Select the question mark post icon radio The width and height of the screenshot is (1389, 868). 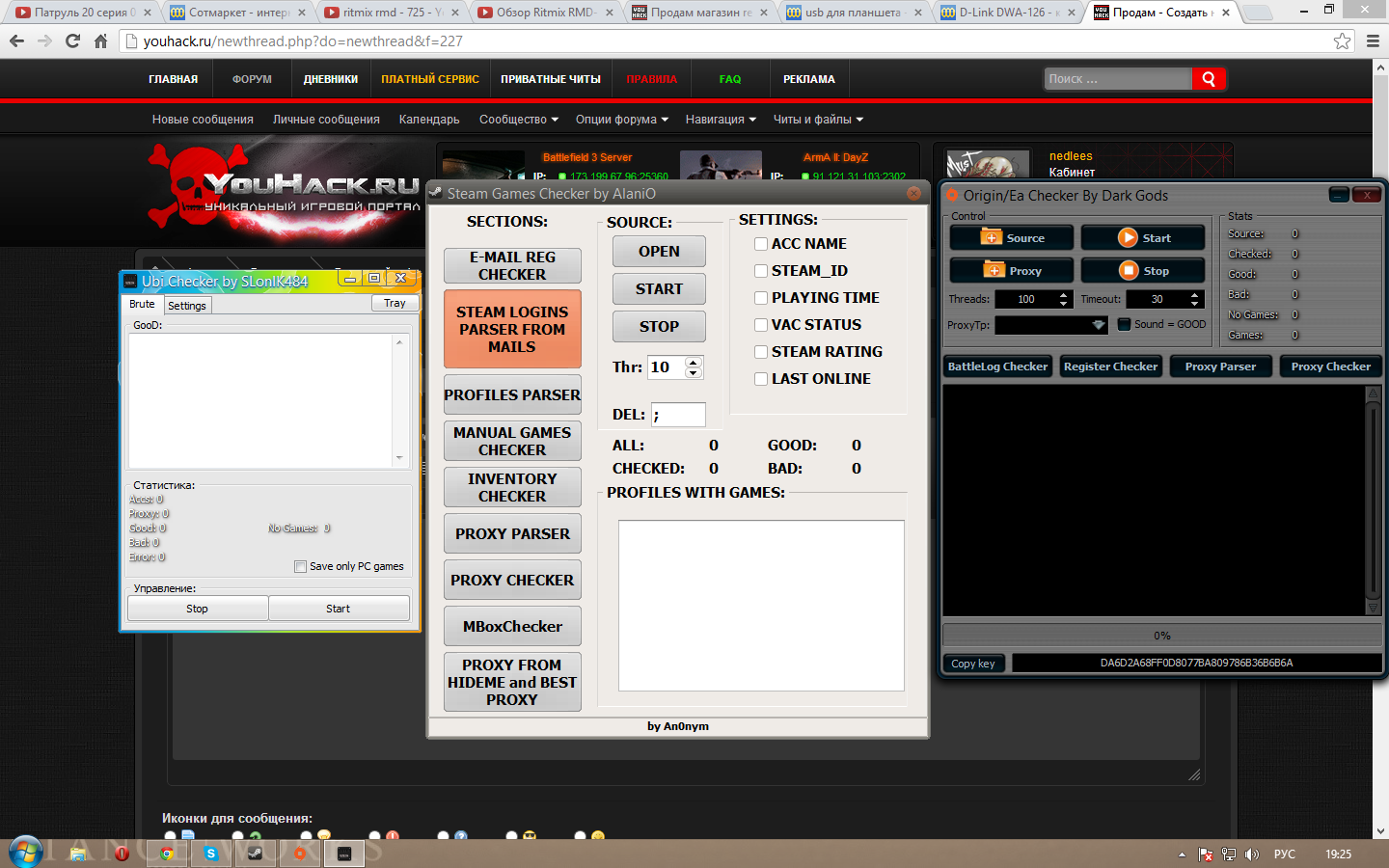444,837
